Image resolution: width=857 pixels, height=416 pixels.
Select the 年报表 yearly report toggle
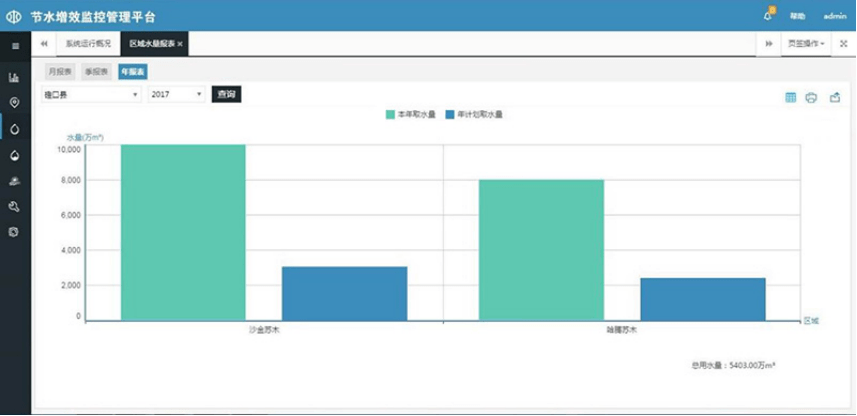[x=132, y=72]
